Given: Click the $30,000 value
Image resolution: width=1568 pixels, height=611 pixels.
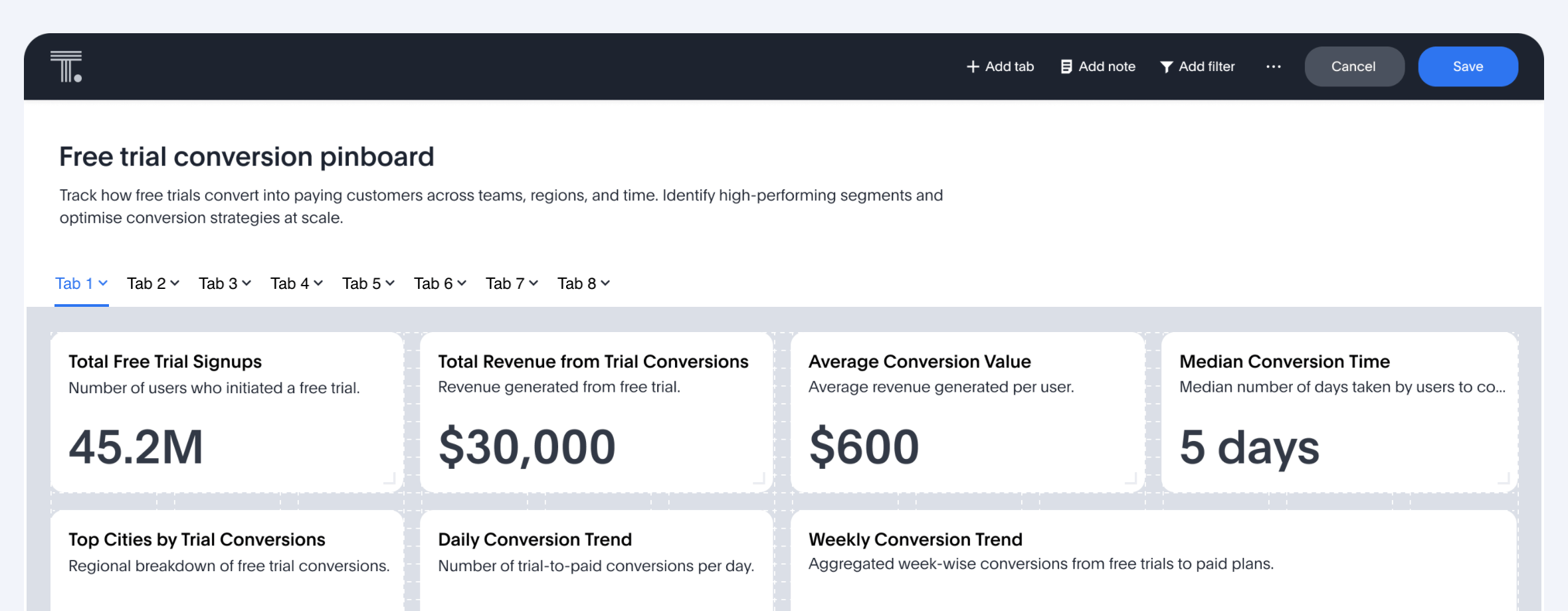Looking at the screenshot, I should pyautogui.click(x=527, y=447).
